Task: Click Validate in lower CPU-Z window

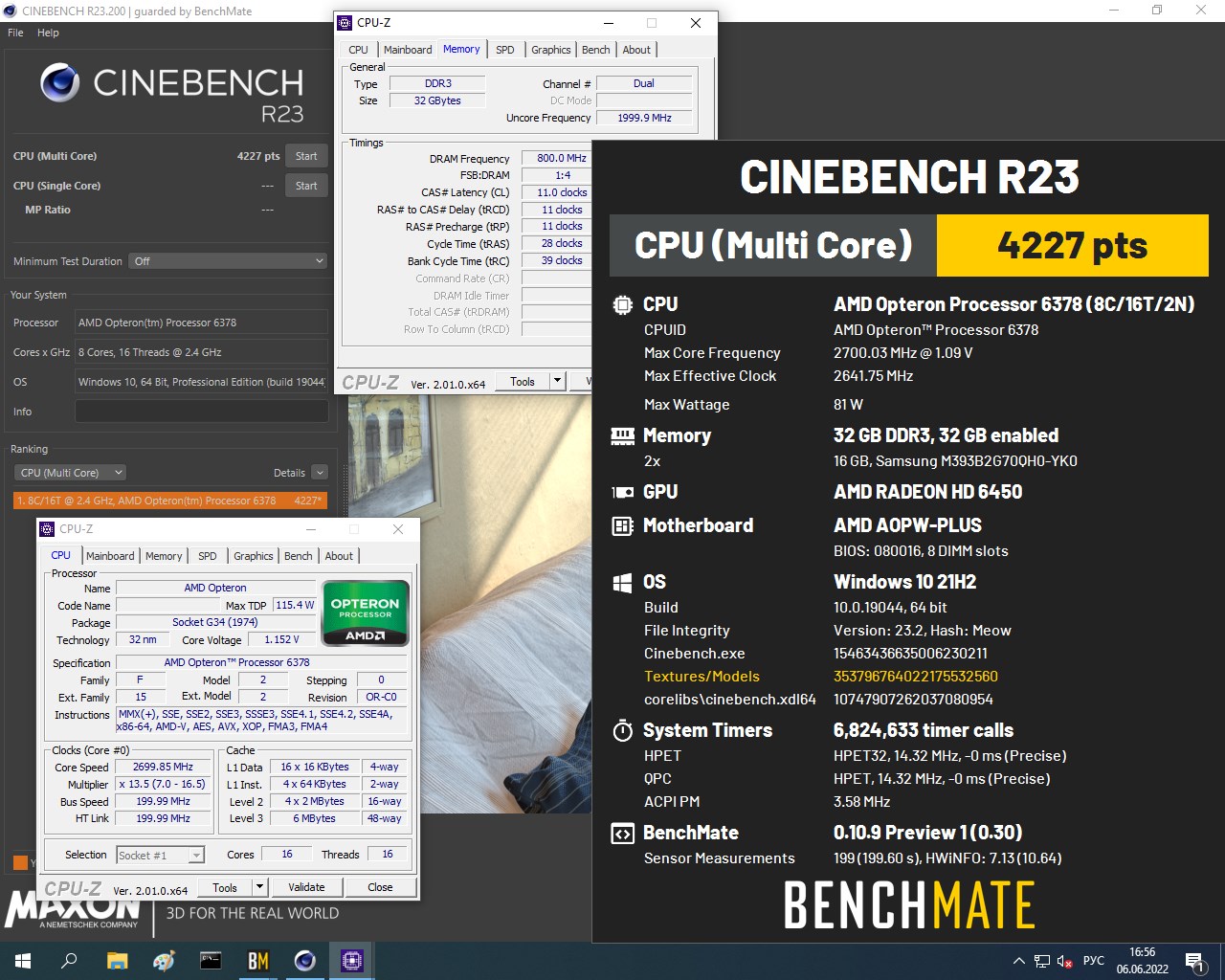Action: [306, 887]
